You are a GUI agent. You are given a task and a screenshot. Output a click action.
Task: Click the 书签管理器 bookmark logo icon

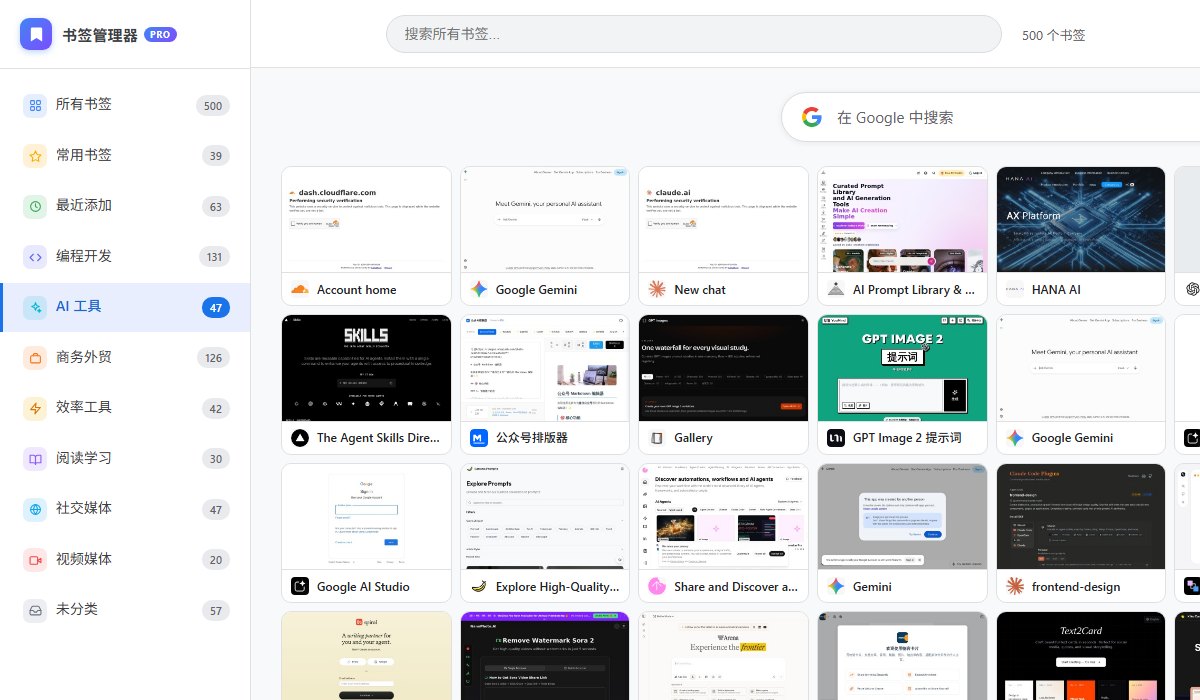[36, 34]
